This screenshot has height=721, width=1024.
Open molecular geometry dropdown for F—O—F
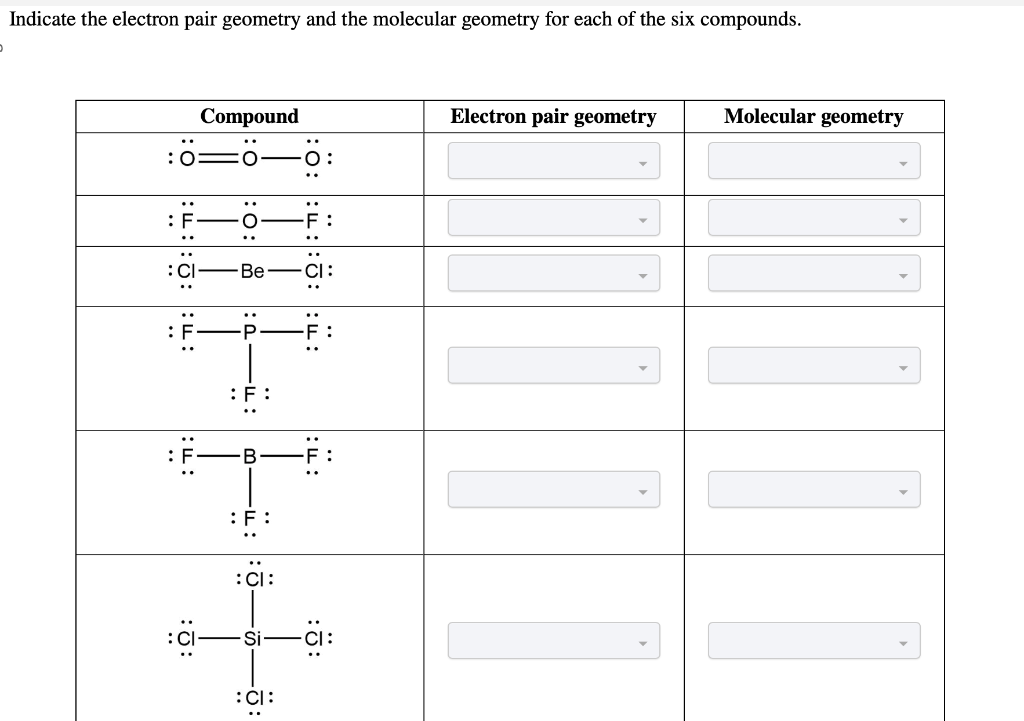814,217
